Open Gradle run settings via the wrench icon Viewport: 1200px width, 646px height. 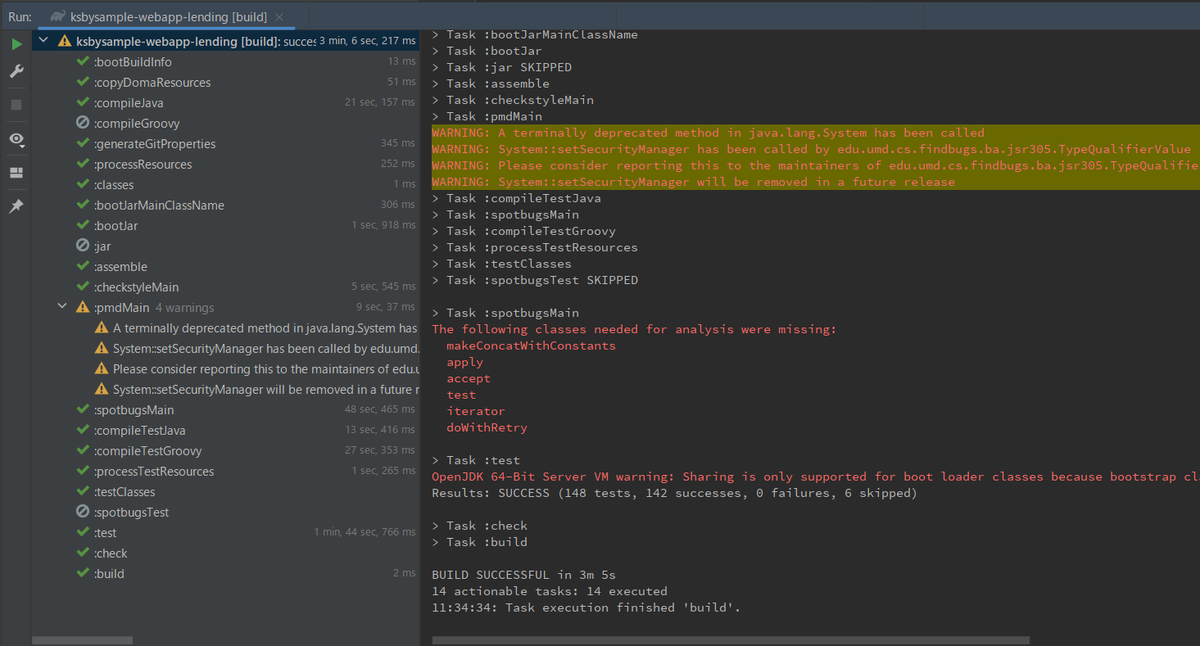pos(15,71)
